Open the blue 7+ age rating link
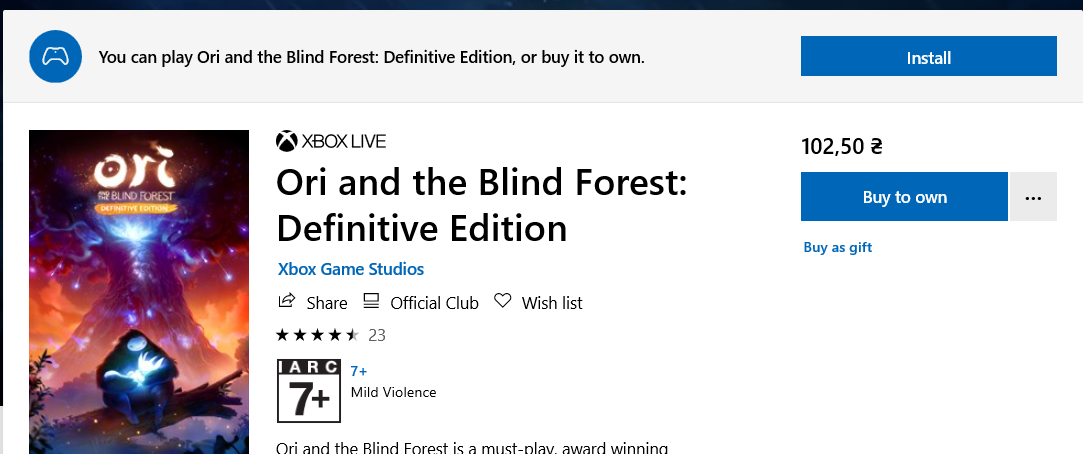Screen dimensions: 1083x454 point(359,370)
